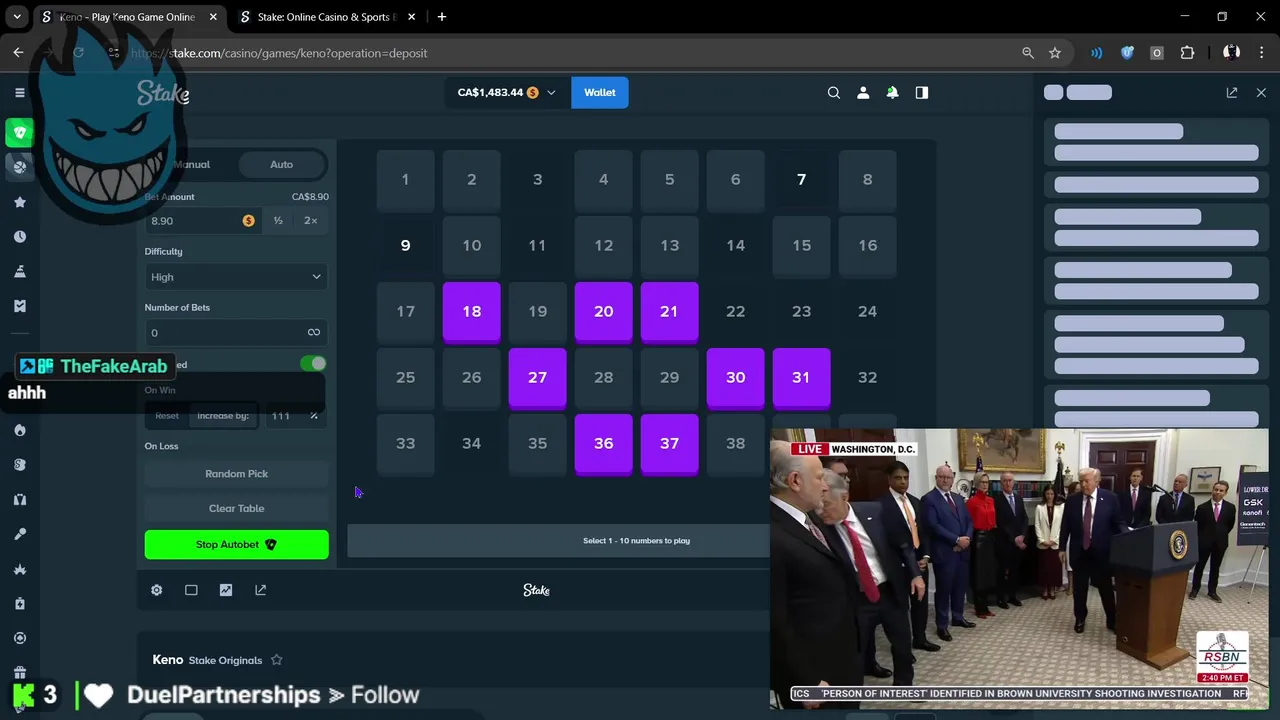
Task: Open the Chrome profile avatar
Action: [x=1232, y=53]
